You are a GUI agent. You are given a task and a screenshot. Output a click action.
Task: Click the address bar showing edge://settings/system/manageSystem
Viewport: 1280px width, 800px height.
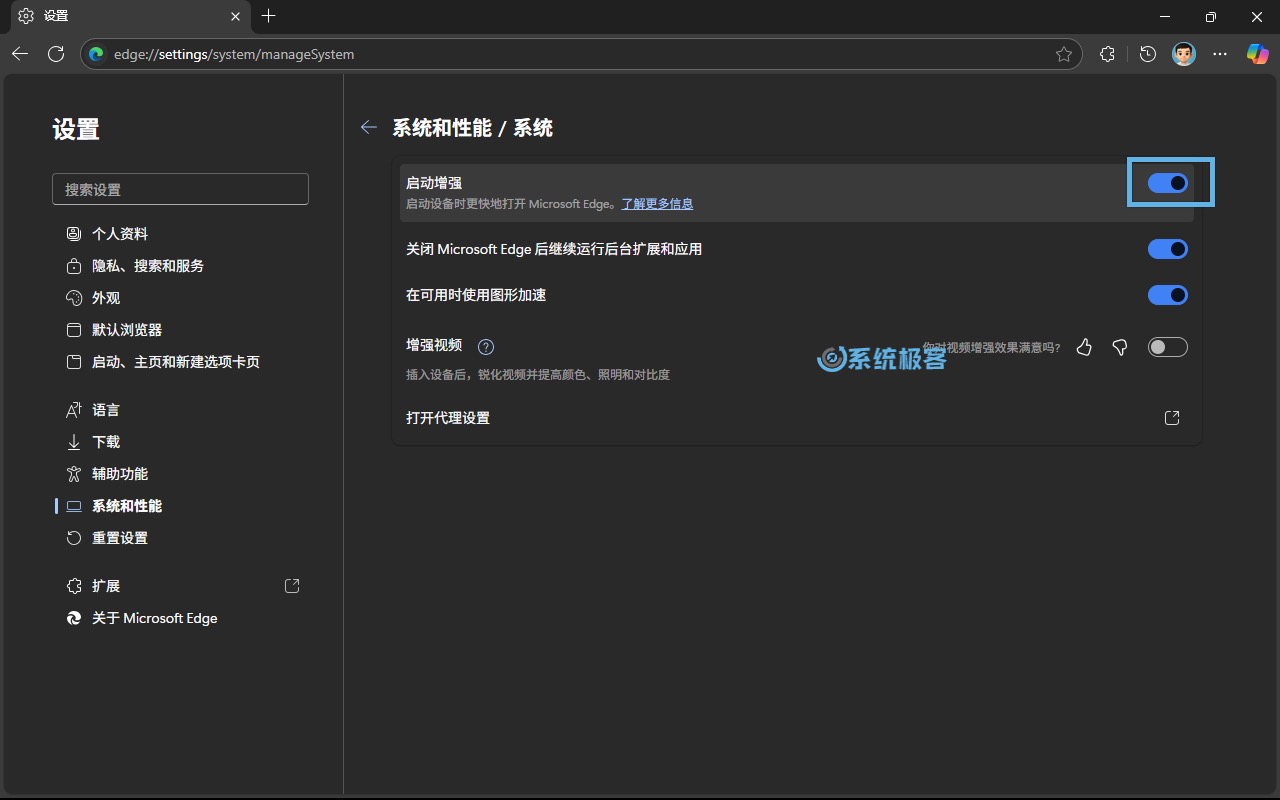click(580, 54)
